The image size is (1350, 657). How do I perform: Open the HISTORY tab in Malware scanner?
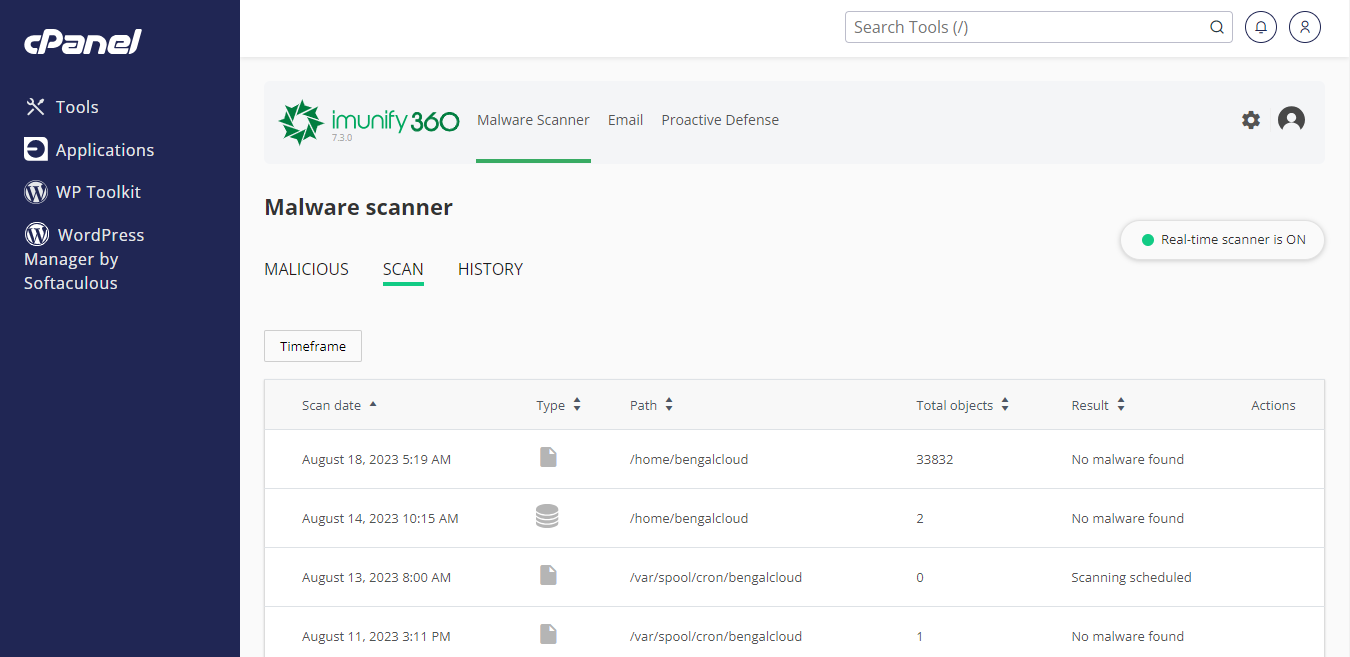(490, 269)
